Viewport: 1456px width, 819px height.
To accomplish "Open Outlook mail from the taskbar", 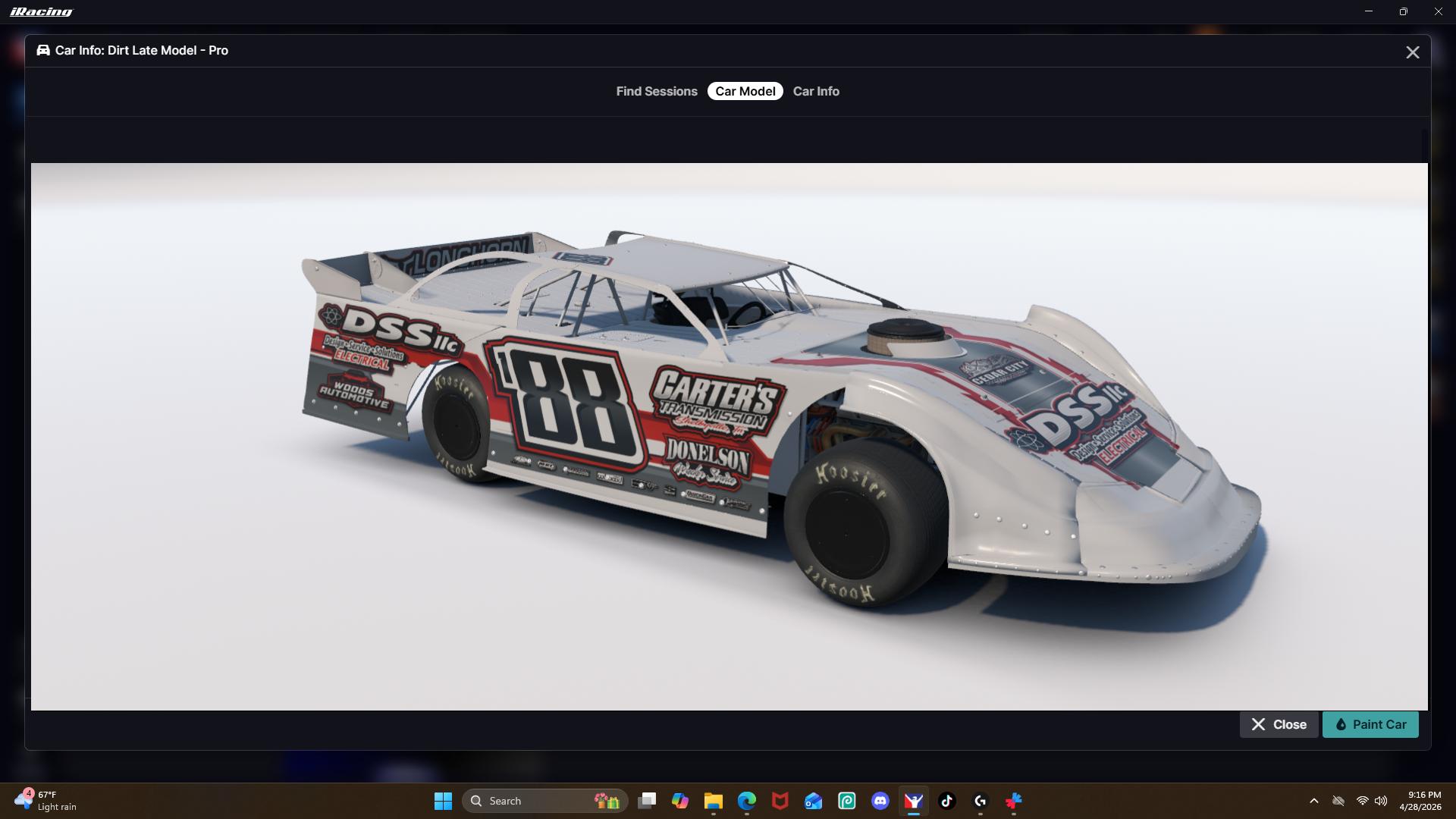I will [x=814, y=801].
